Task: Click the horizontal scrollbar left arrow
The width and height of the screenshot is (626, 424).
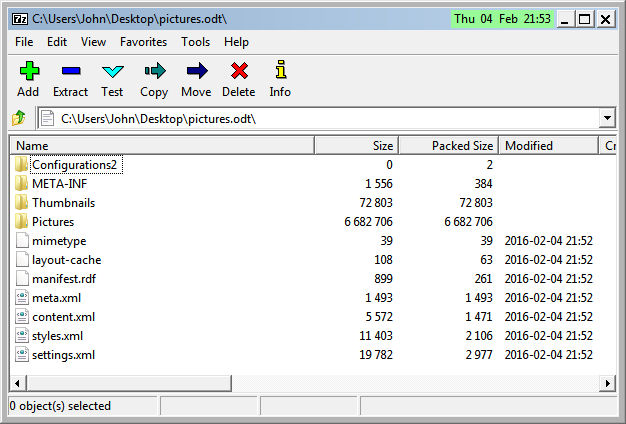Action: point(18,384)
